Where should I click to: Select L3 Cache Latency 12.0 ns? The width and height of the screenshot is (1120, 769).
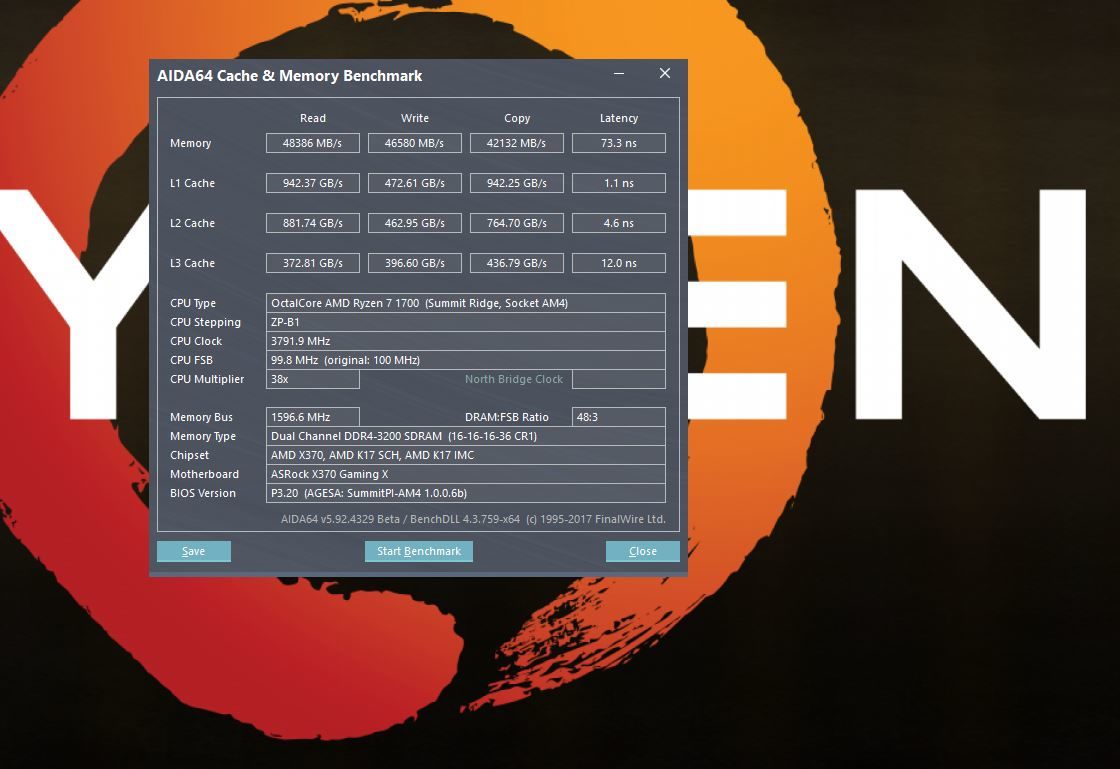click(x=619, y=263)
